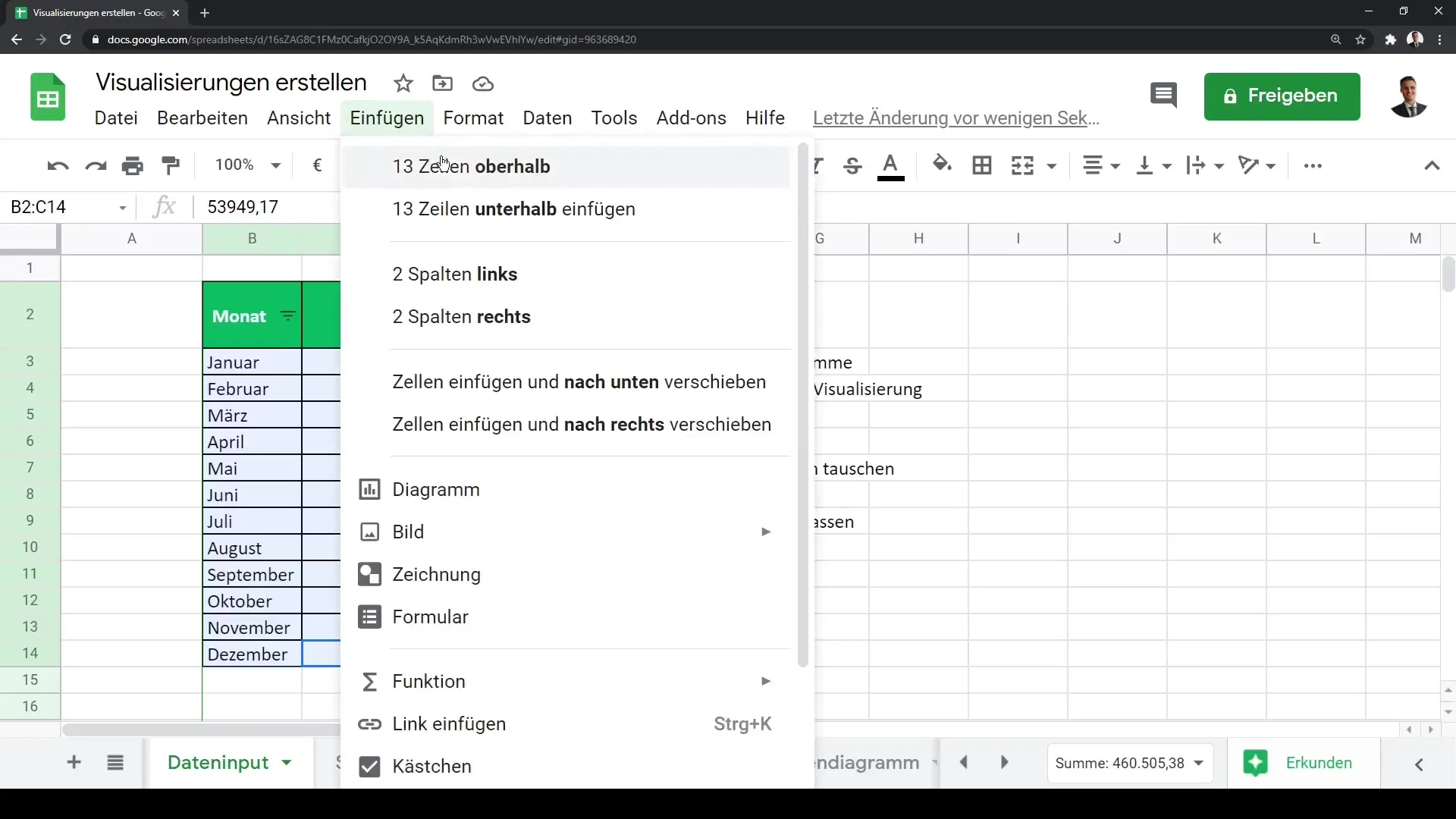The image size is (1456, 819).
Task: Toggle filter on Monat header
Action: (288, 316)
